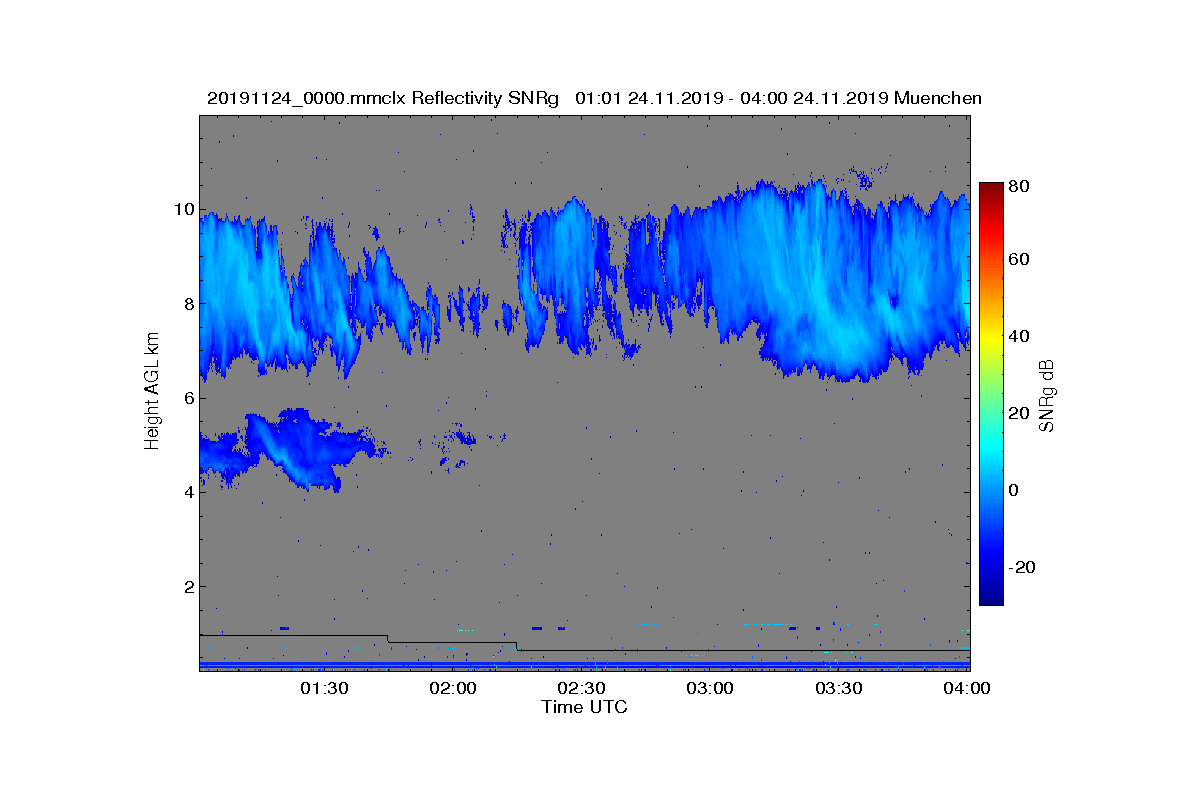Screen dimensions: 1200x800
Task: Click the colorbar tick label 60
Action: (x=1021, y=260)
